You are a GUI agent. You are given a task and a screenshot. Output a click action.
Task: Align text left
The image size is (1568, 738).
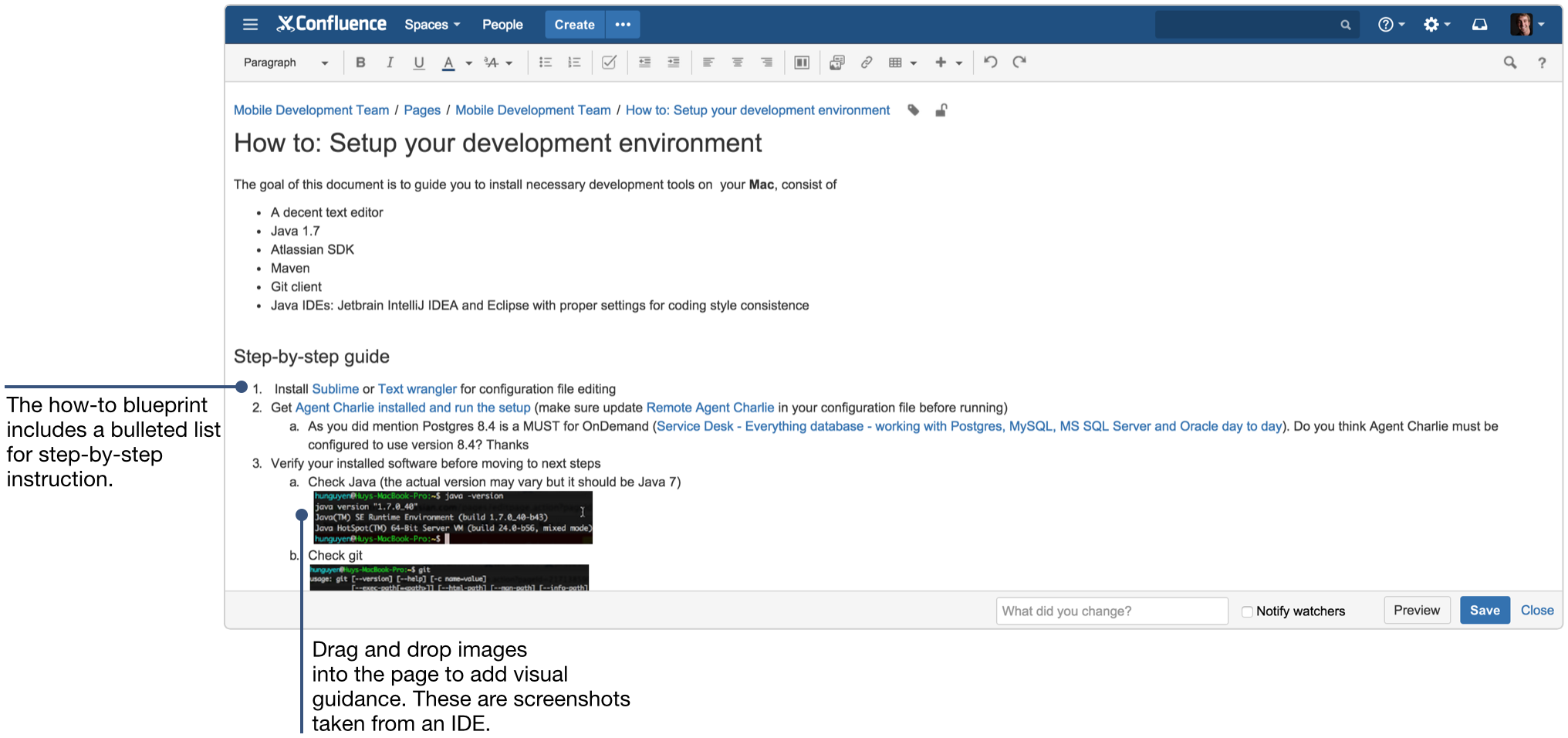tap(708, 63)
